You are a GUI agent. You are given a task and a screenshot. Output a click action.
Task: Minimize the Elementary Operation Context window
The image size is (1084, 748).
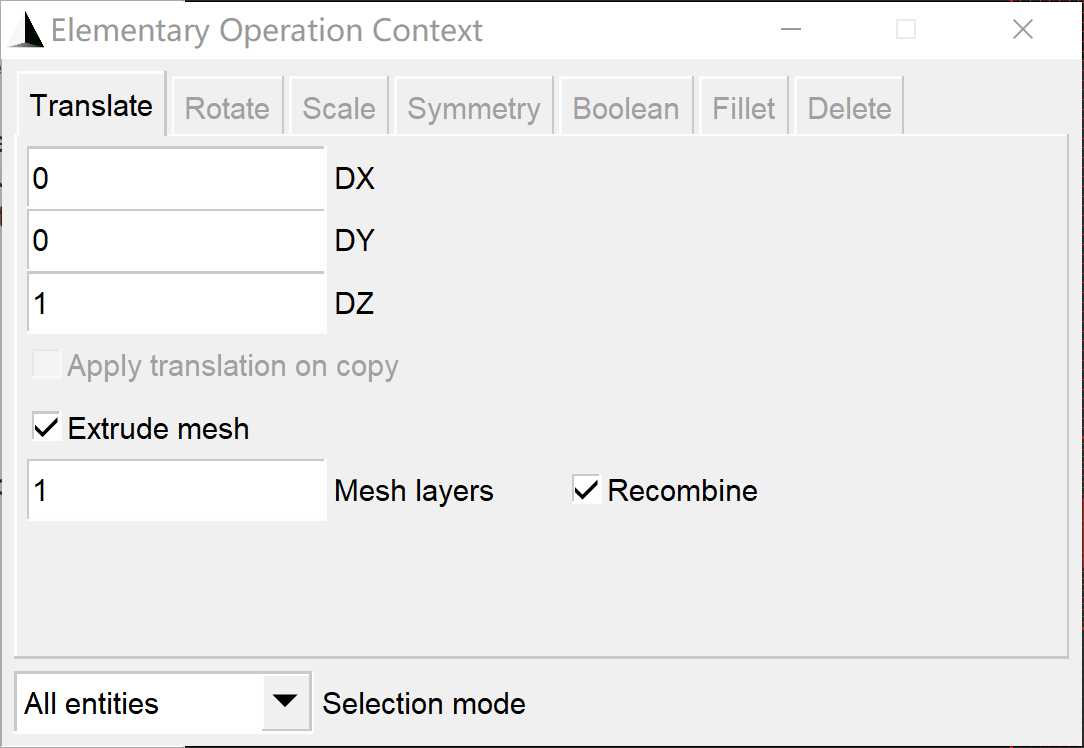click(x=791, y=30)
